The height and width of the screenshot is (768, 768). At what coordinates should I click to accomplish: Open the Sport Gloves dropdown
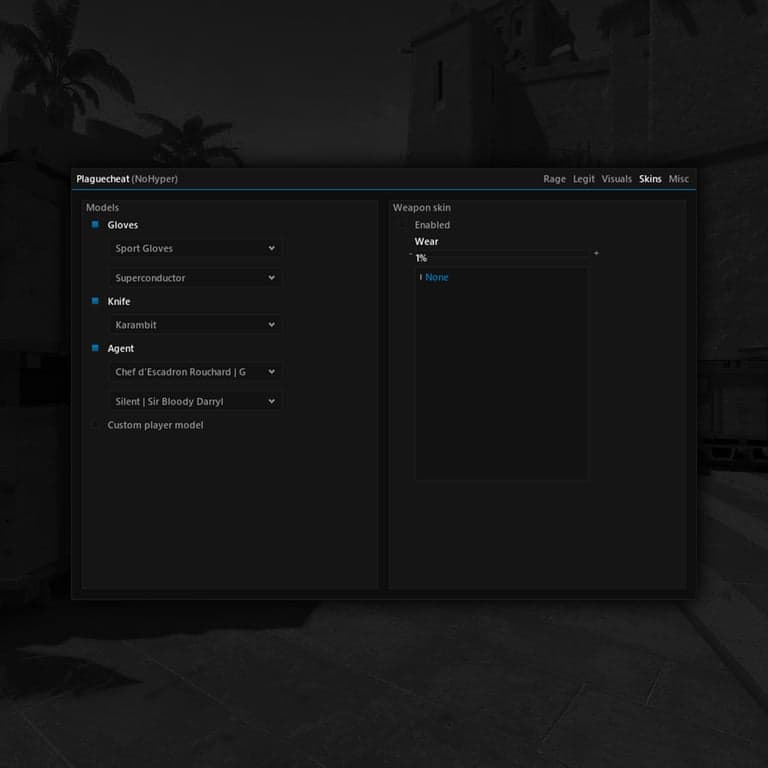point(195,248)
